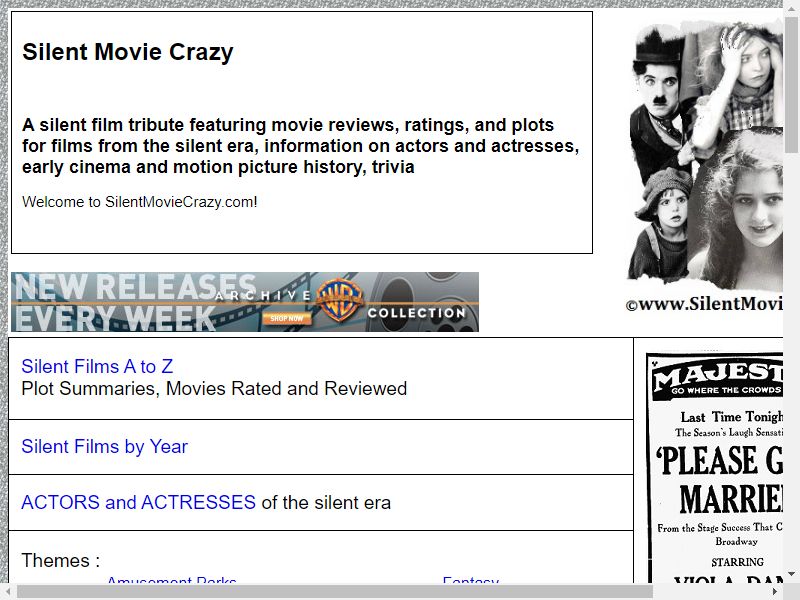This screenshot has width=800, height=600.
Task: Click the horizontal scrollbar thumb
Action: (335, 592)
